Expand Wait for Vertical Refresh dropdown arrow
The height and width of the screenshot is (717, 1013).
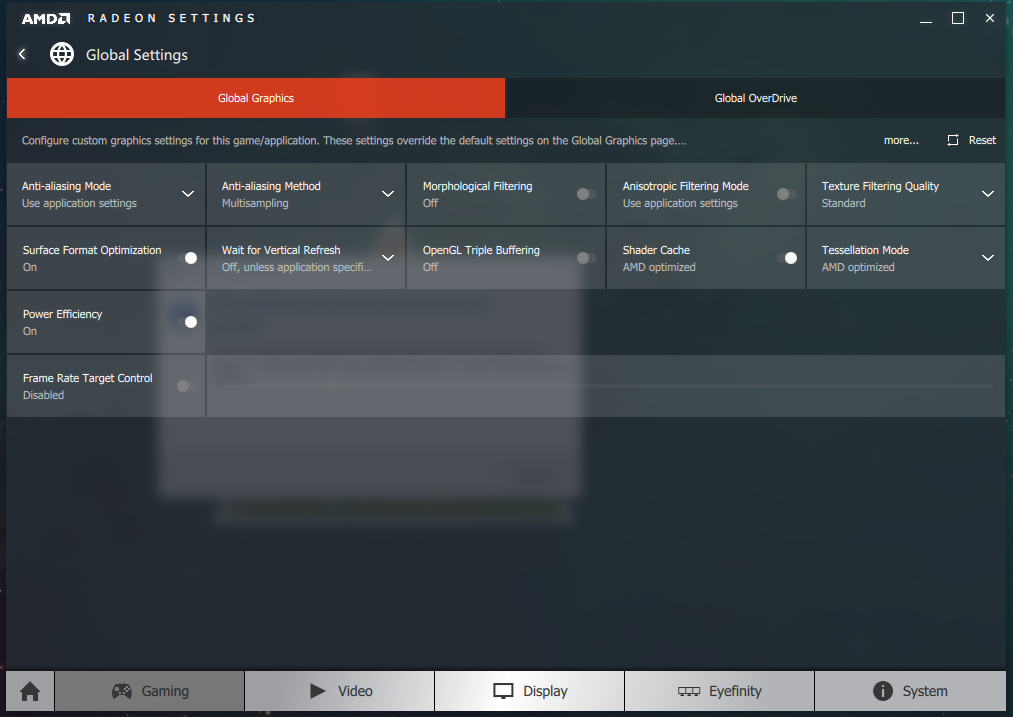coord(388,258)
